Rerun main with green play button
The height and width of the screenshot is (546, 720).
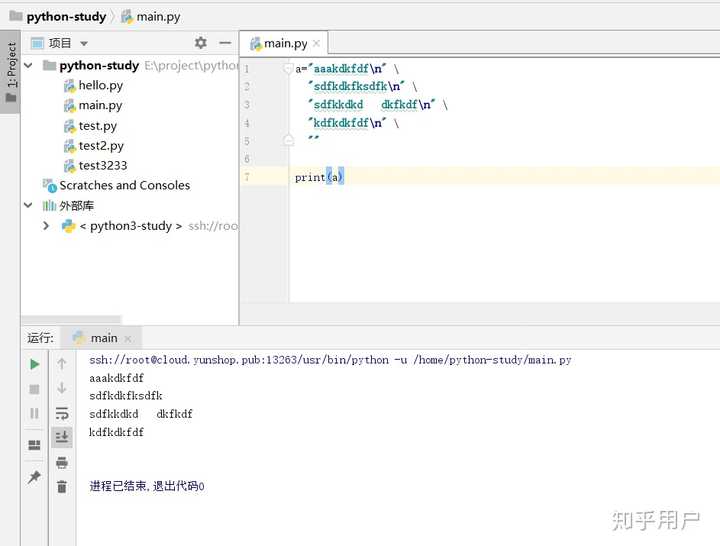34,364
